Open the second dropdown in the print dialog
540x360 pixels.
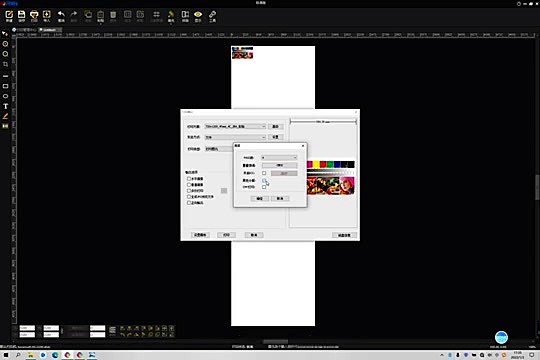235,137
